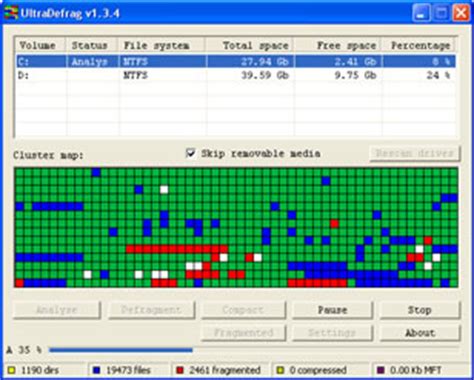This screenshot has height=380, width=474.
Task: Click the Stop button
Action: coord(420,310)
